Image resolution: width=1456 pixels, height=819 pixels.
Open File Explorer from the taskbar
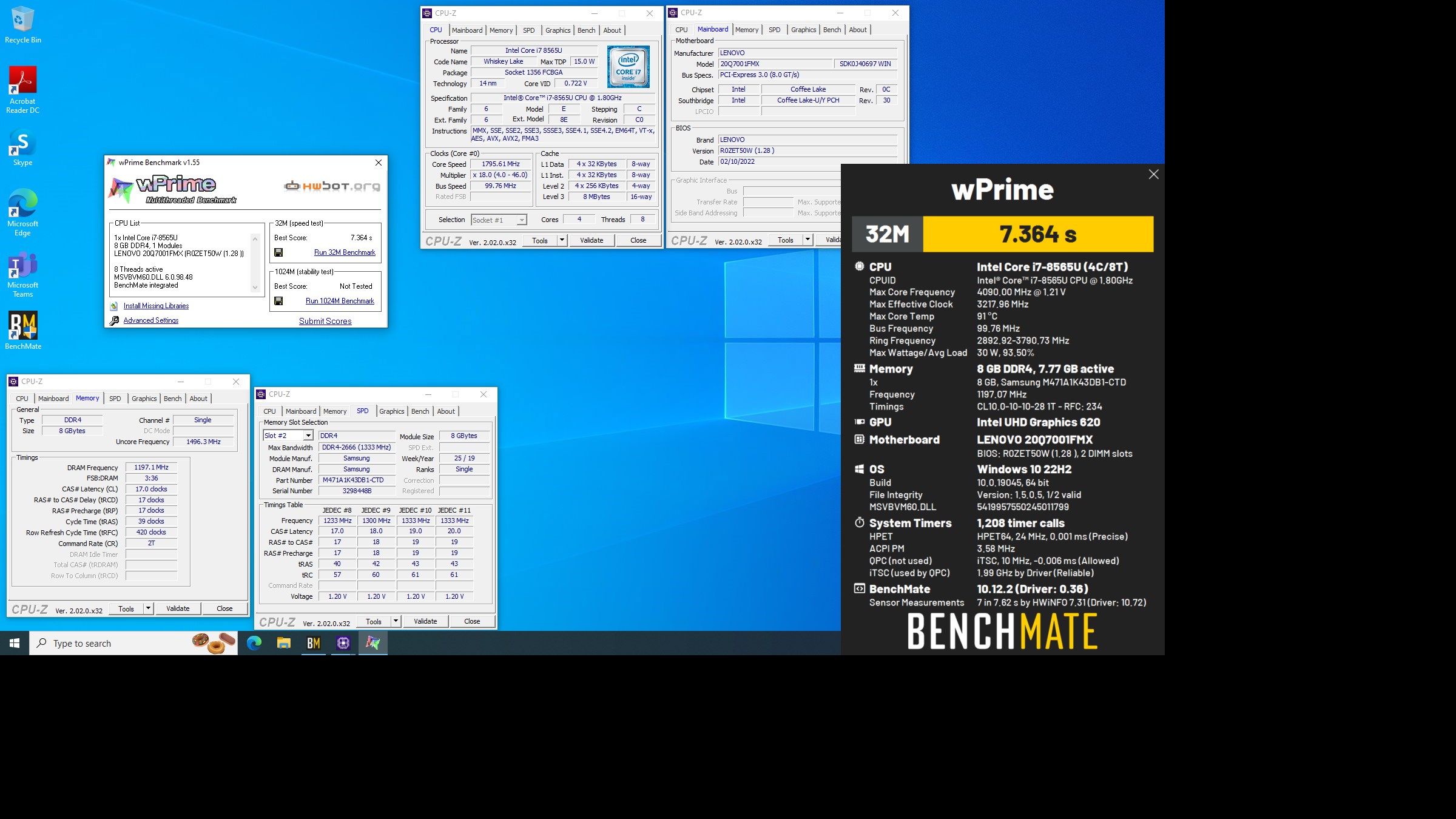tap(284, 643)
